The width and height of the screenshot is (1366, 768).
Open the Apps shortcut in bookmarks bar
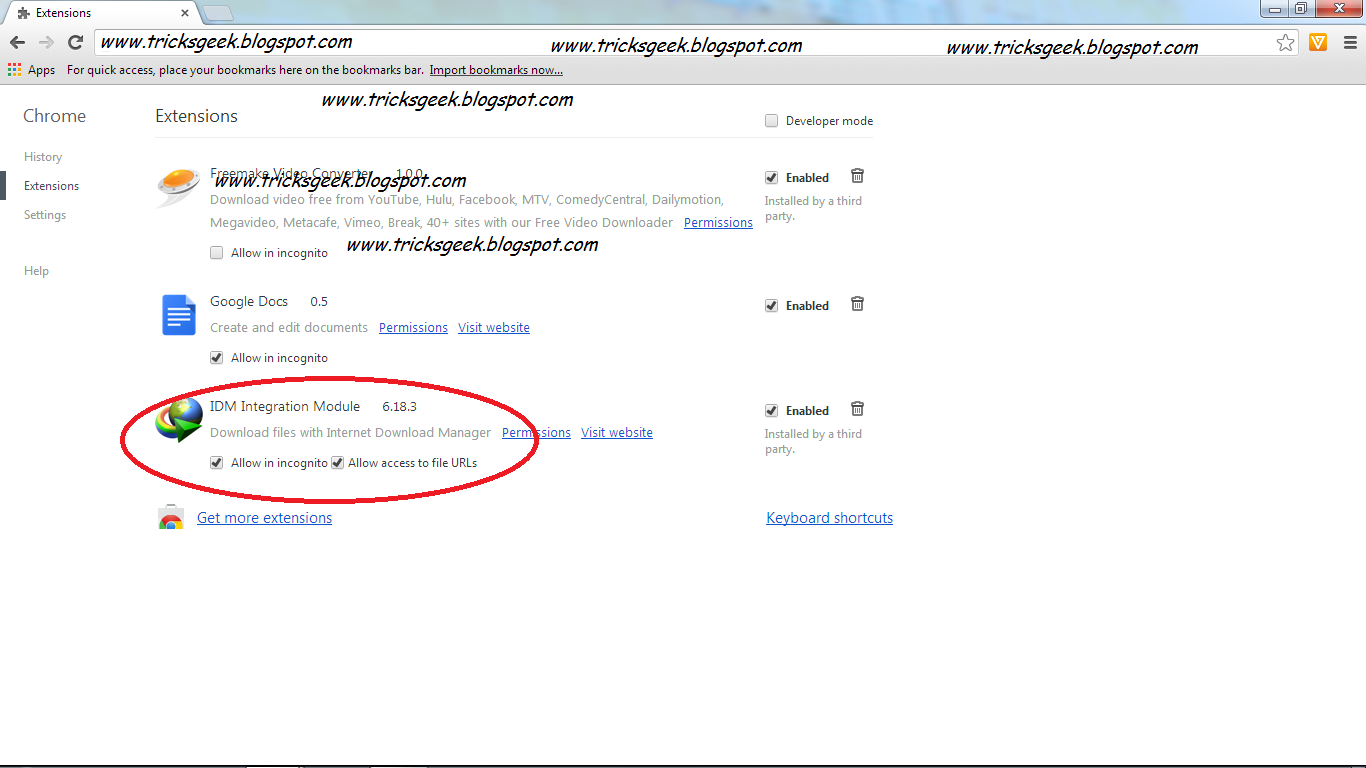tap(31, 70)
